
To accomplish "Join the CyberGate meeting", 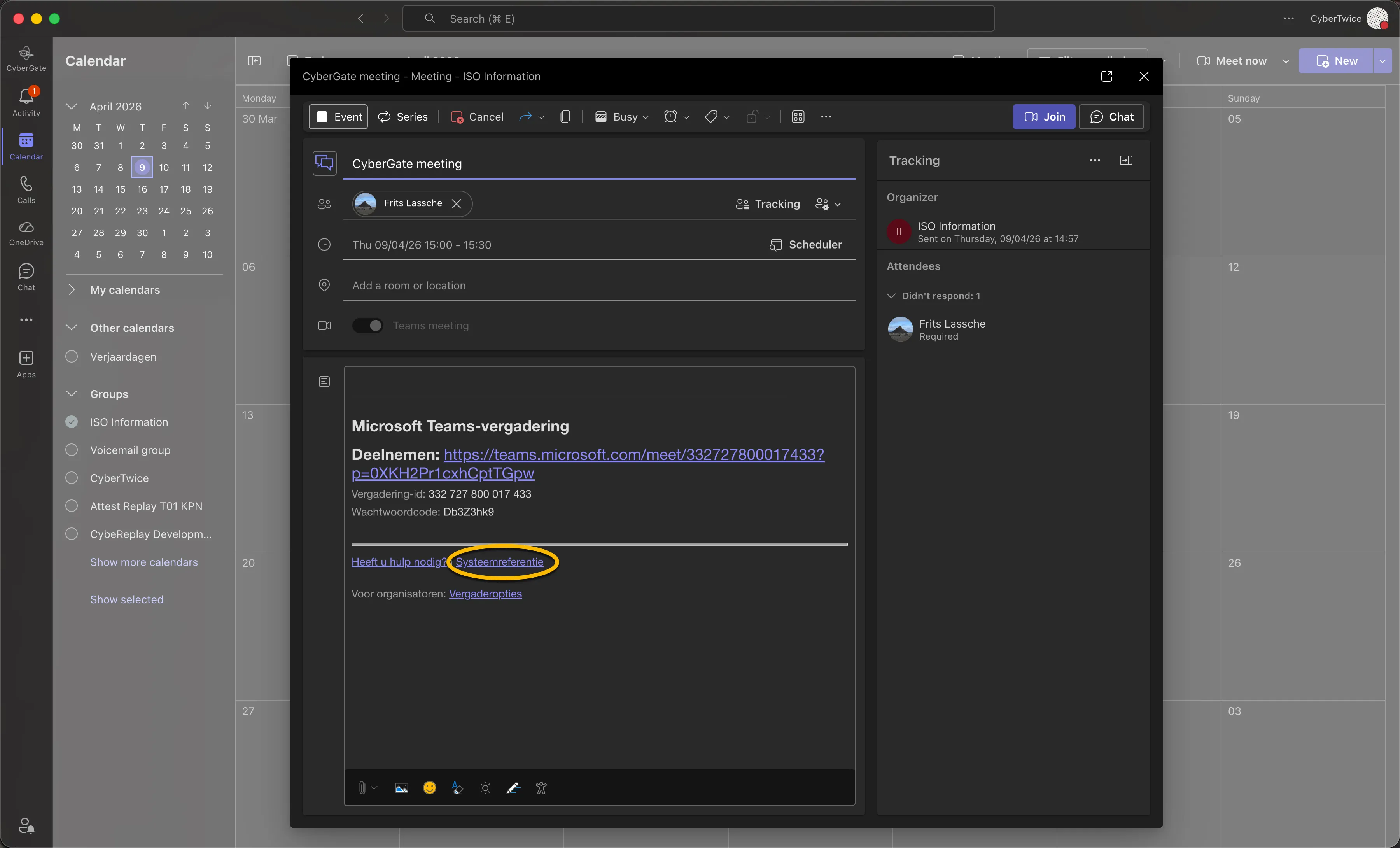I will coord(1044,117).
